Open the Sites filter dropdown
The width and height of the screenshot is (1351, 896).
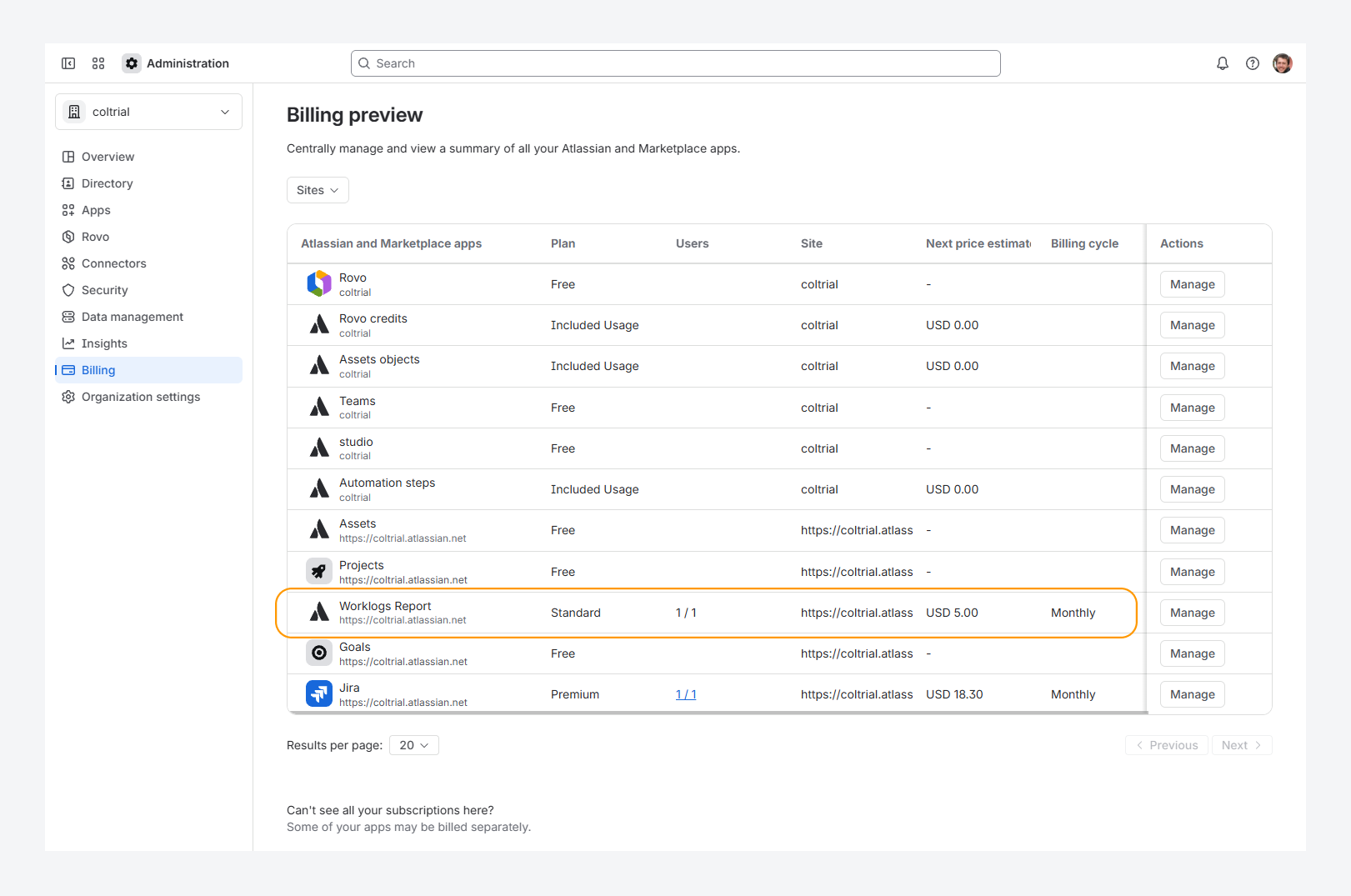[318, 190]
